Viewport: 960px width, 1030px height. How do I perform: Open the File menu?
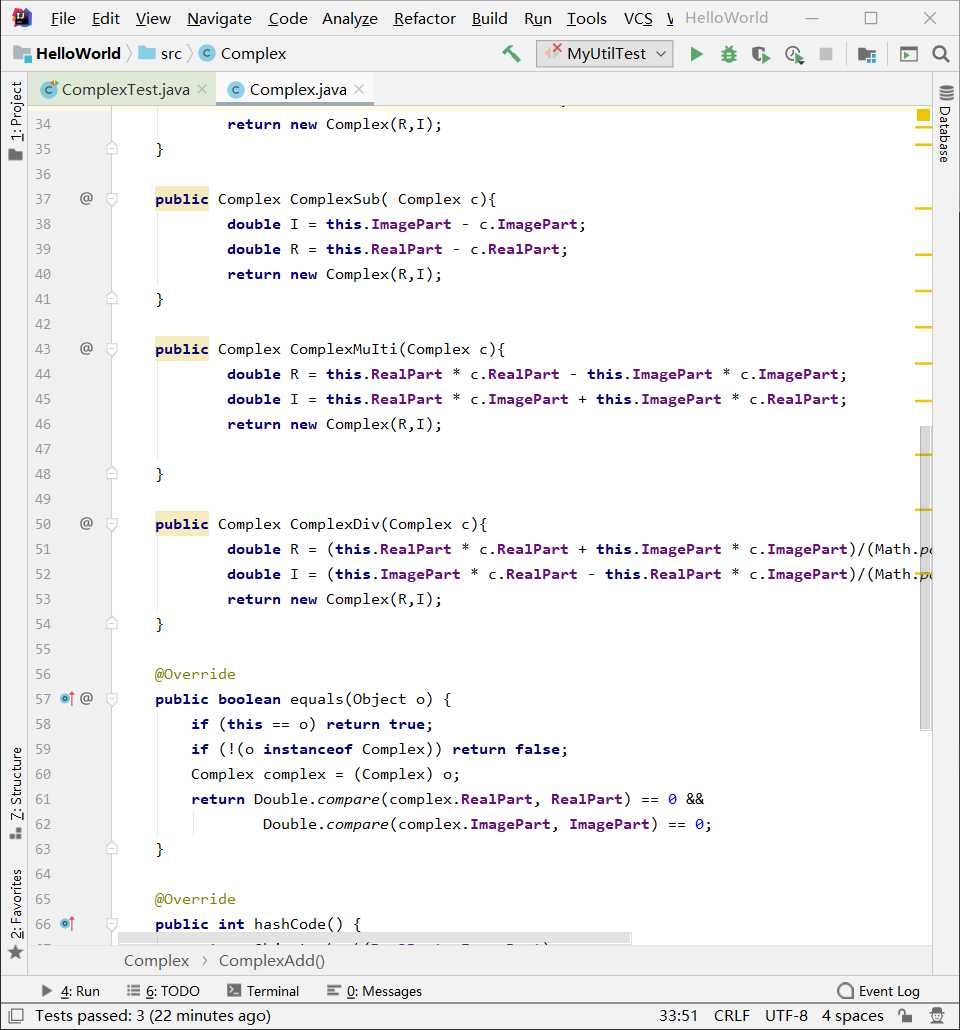63,18
